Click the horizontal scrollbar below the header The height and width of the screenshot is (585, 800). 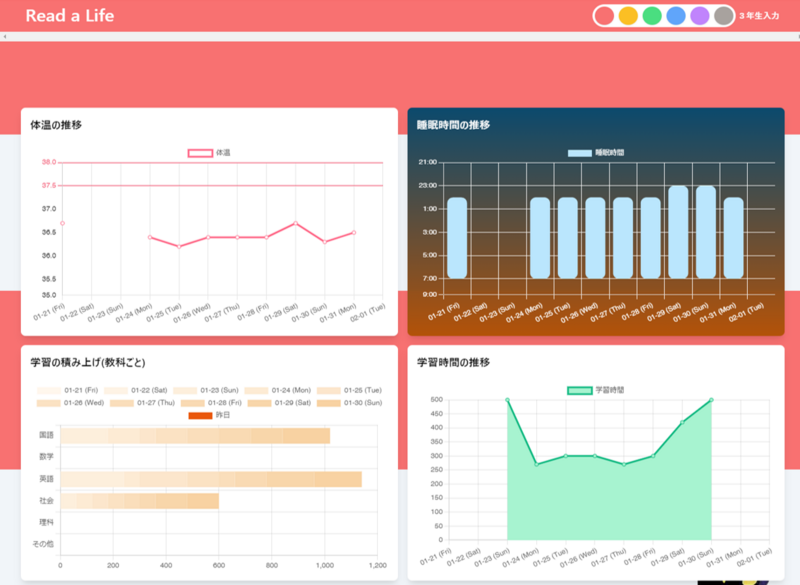pos(400,36)
